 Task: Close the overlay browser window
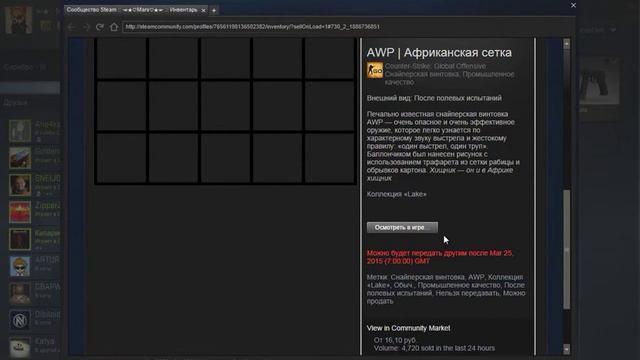pos(573,5)
